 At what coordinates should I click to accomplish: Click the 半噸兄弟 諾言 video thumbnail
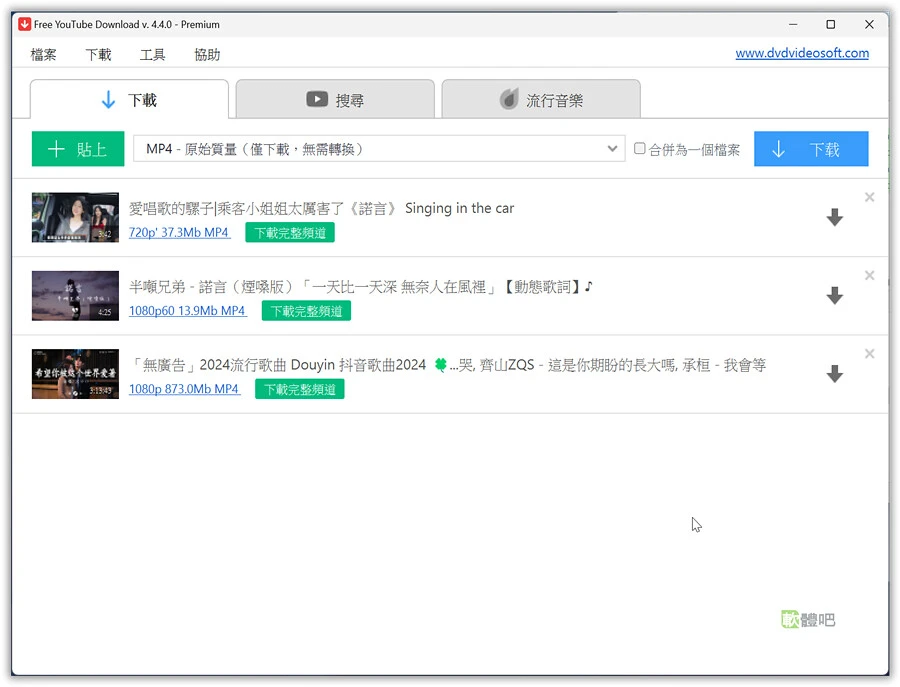[75, 295]
